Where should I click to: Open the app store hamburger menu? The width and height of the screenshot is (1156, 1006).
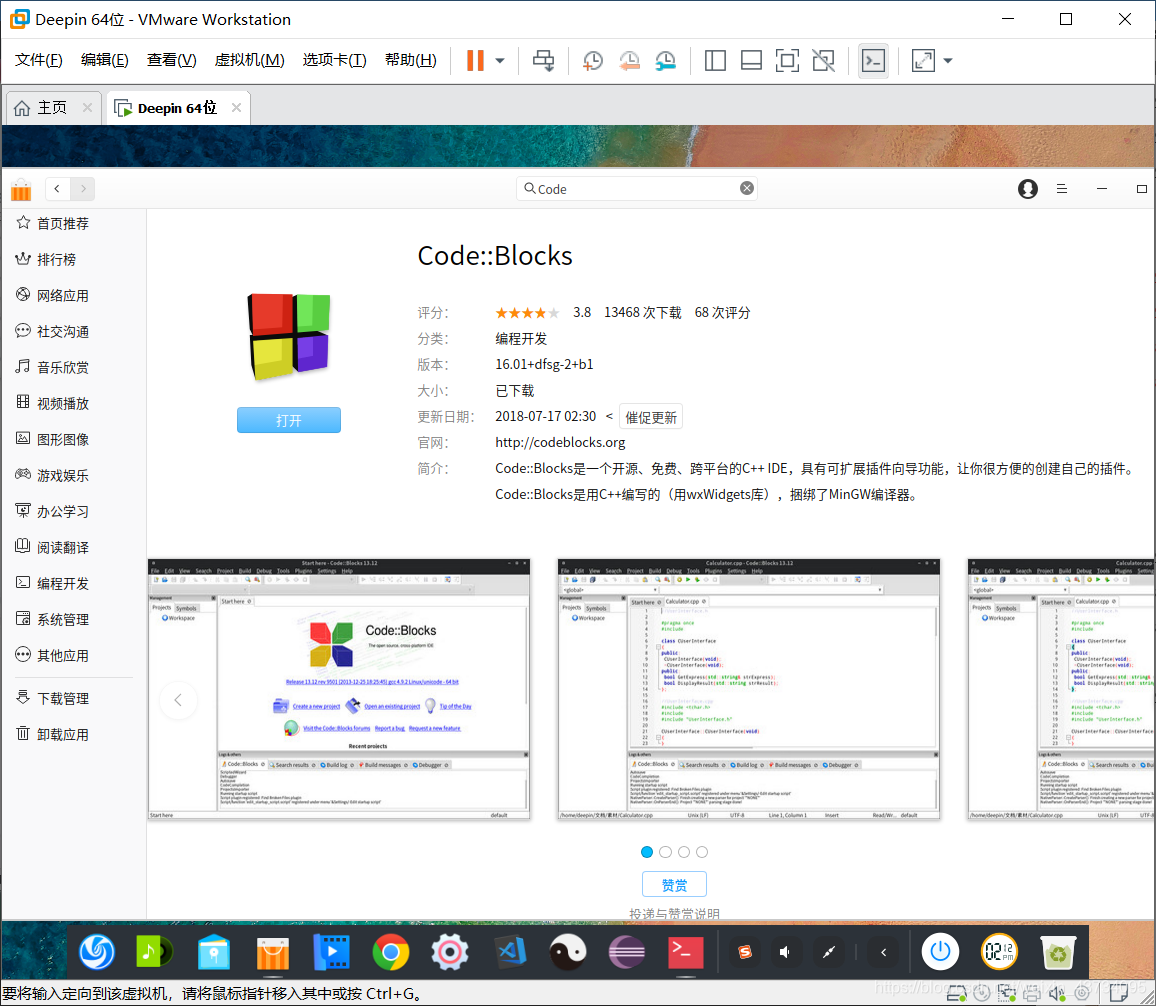tap(1062, 189)
